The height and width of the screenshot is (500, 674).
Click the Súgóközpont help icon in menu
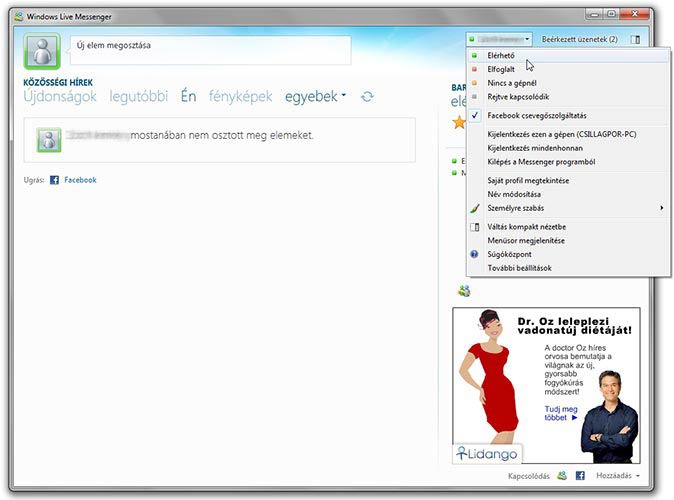474,254
